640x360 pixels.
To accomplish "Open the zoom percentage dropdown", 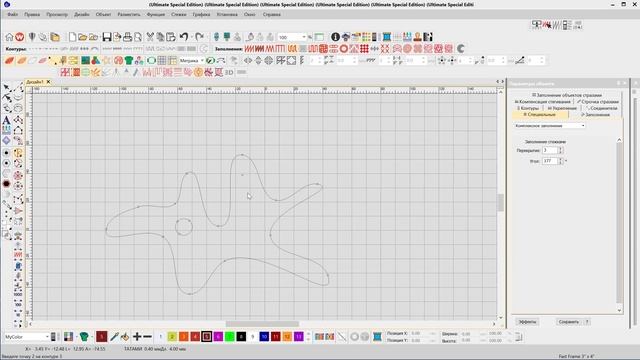I will pos(304,37).
